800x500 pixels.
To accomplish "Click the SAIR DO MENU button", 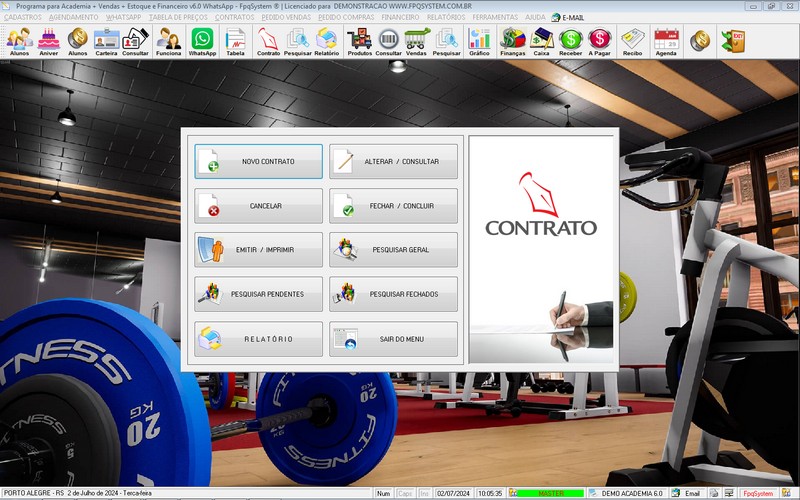I will [x=393, y=339].
